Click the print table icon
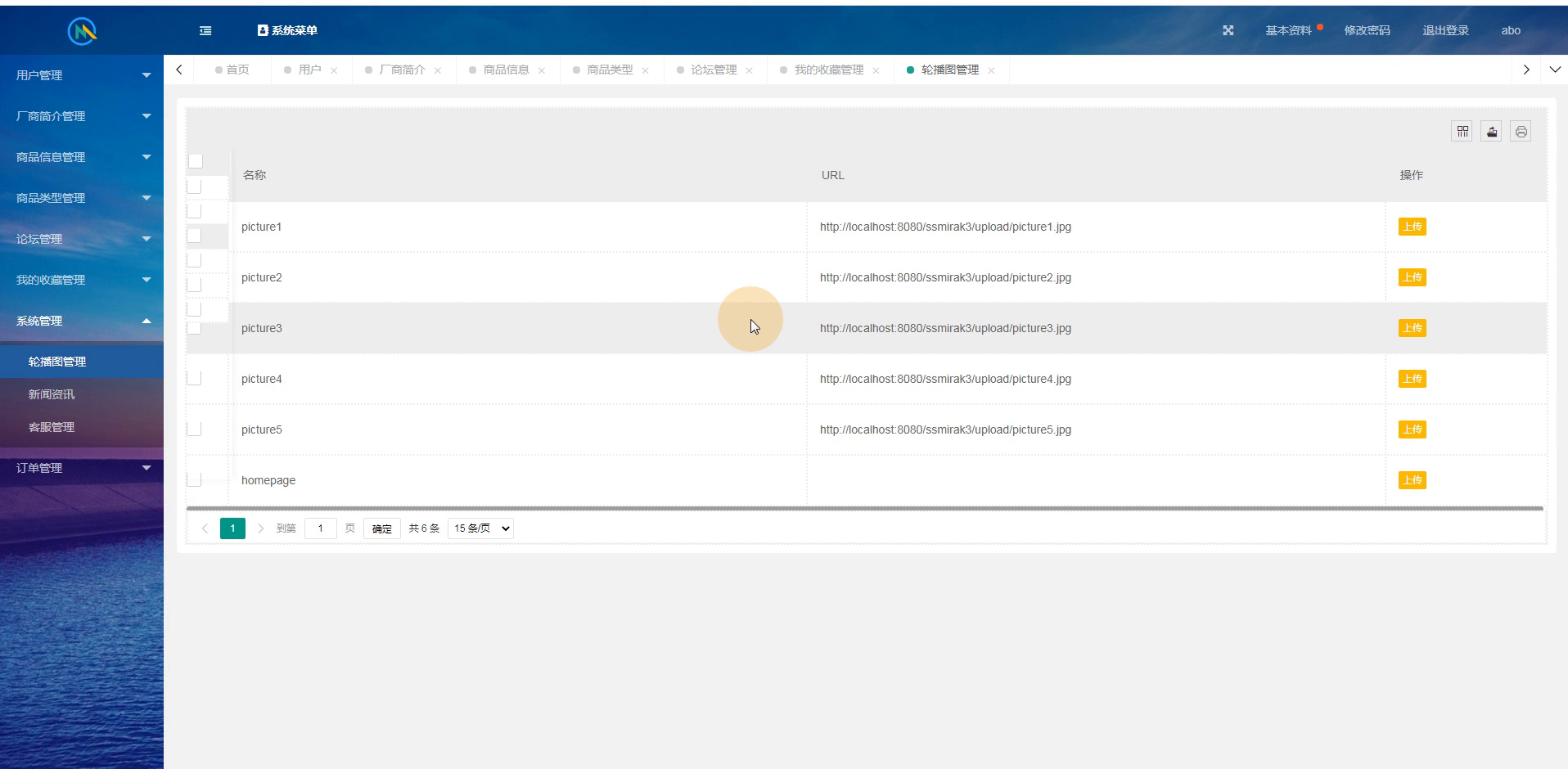 coord(1521,131)
